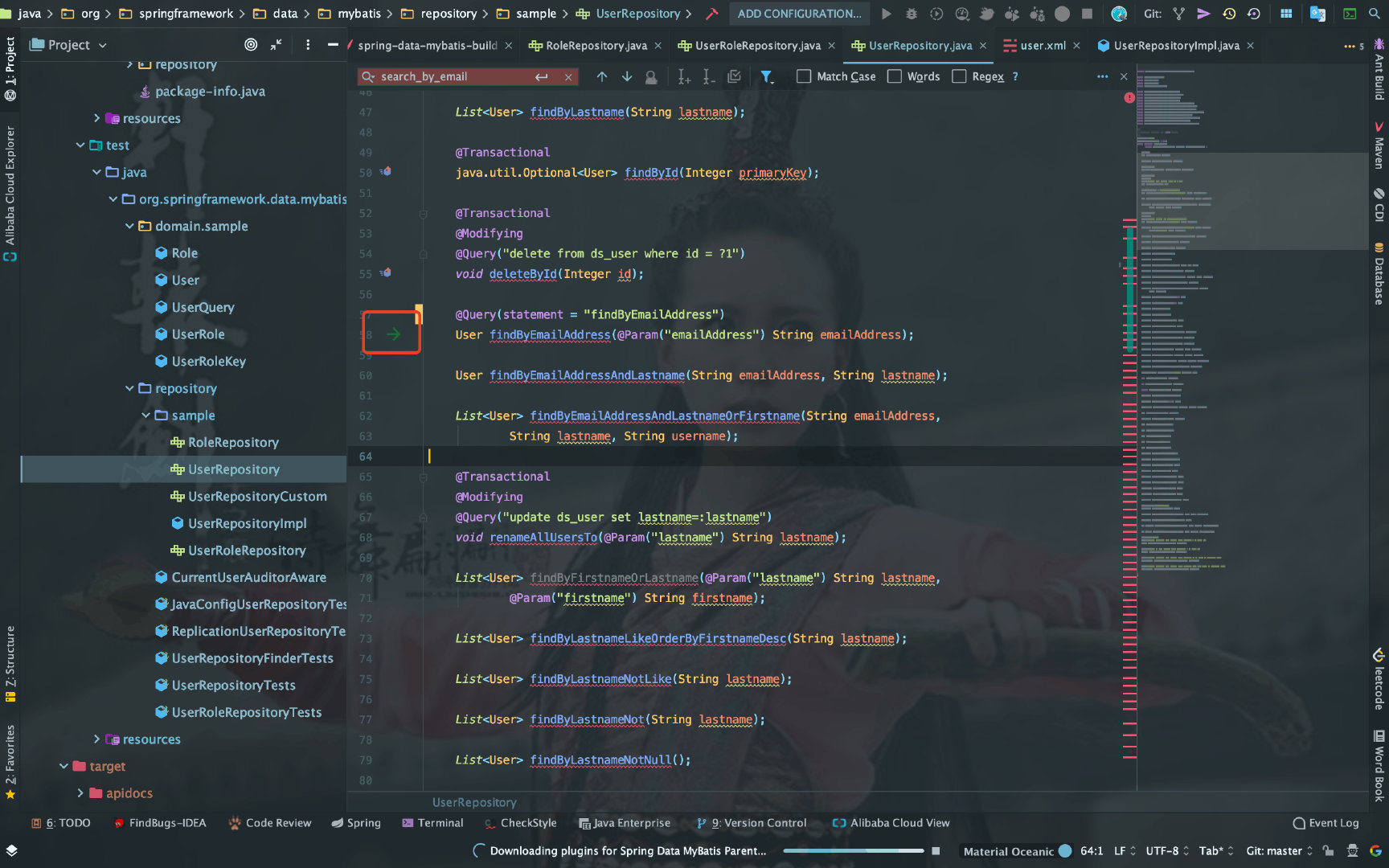1389x868 pixels.
Task: Click ADD CONFIGURATION button
Action: (799, 14)
